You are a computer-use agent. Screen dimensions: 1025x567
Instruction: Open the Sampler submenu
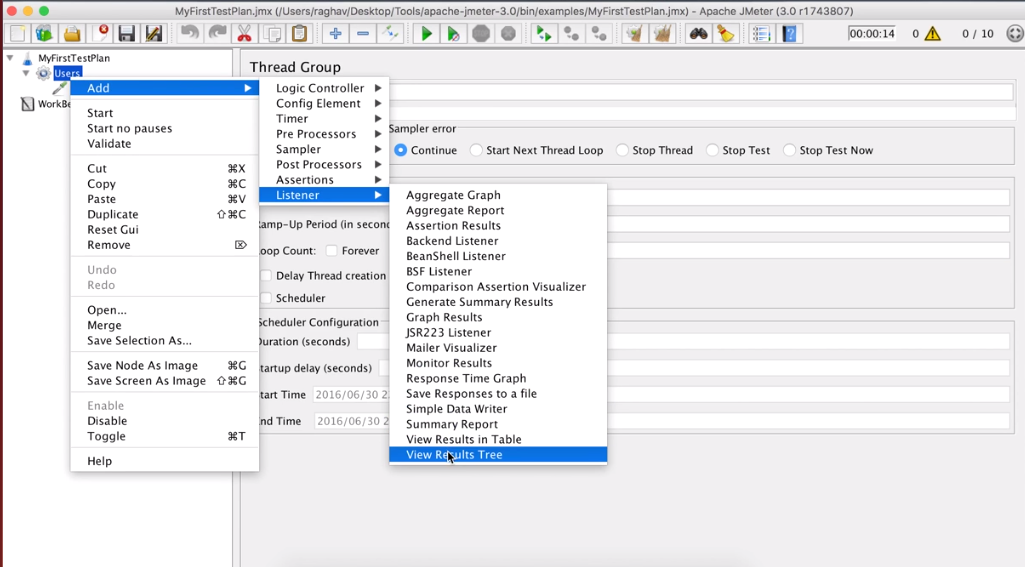click(x=324, y=149)
